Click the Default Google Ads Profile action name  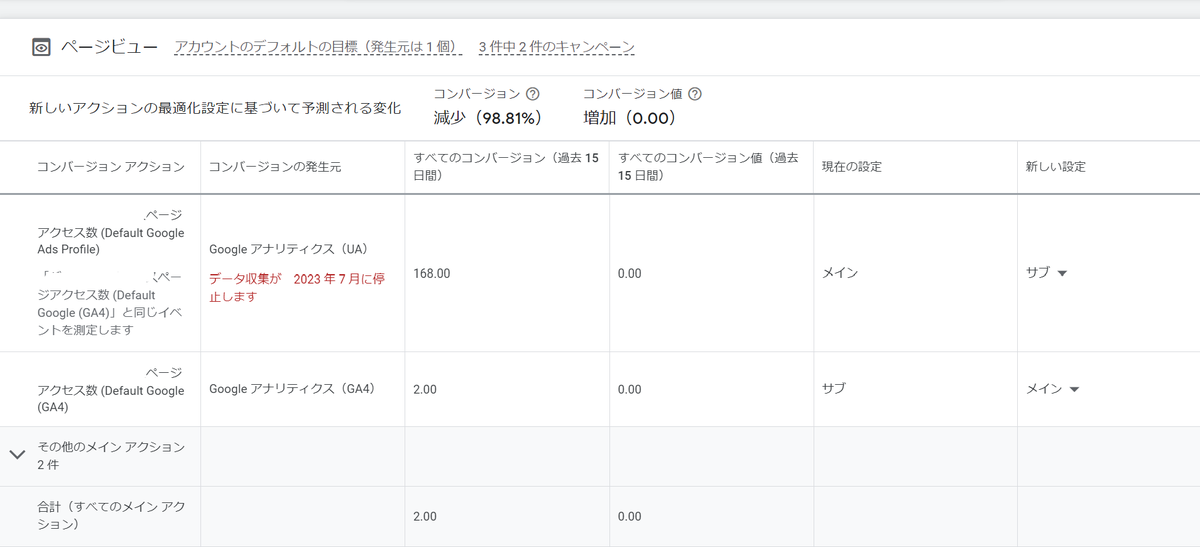[x=111, y=232]
